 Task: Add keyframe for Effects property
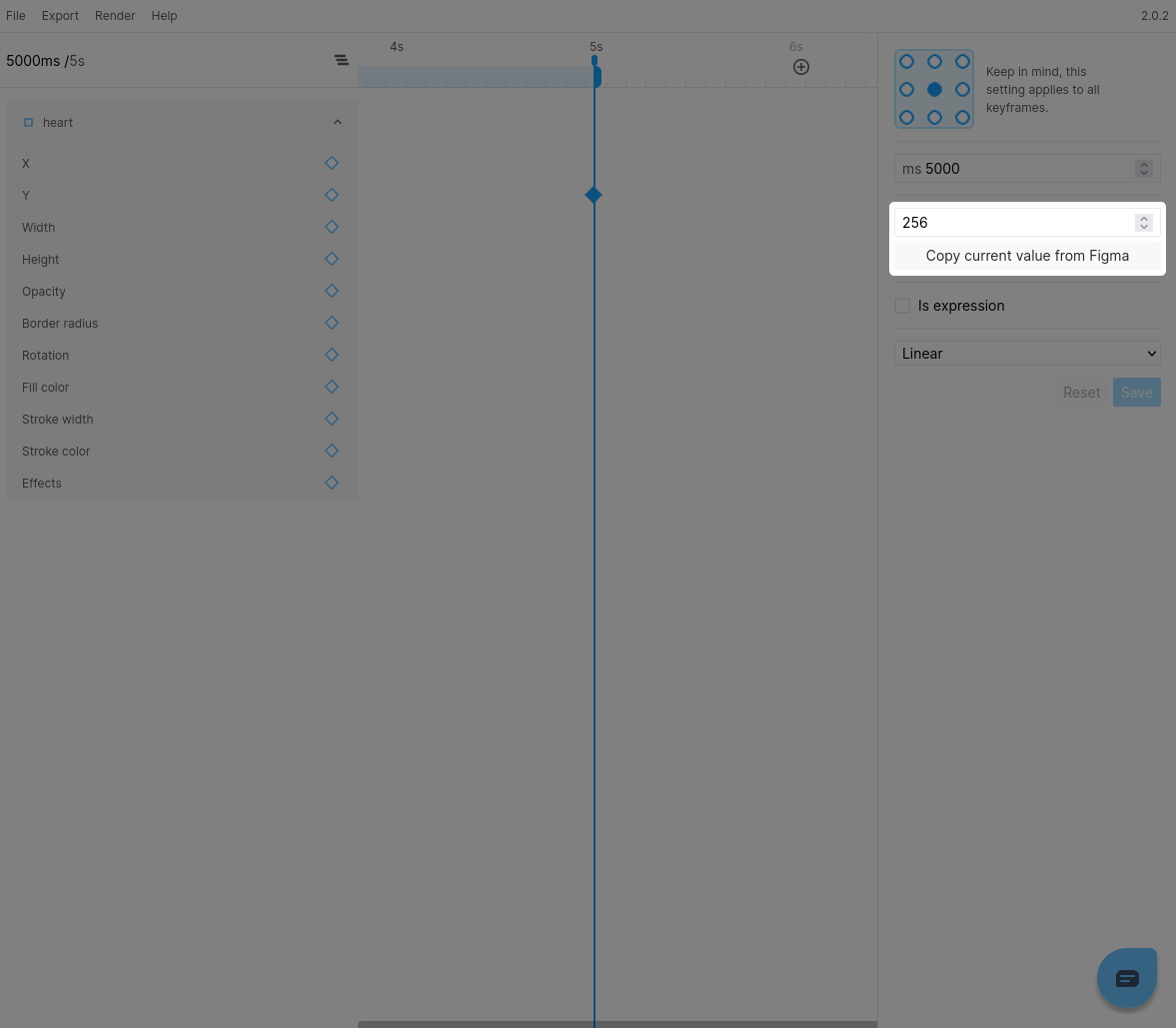(x=332, y=483)
